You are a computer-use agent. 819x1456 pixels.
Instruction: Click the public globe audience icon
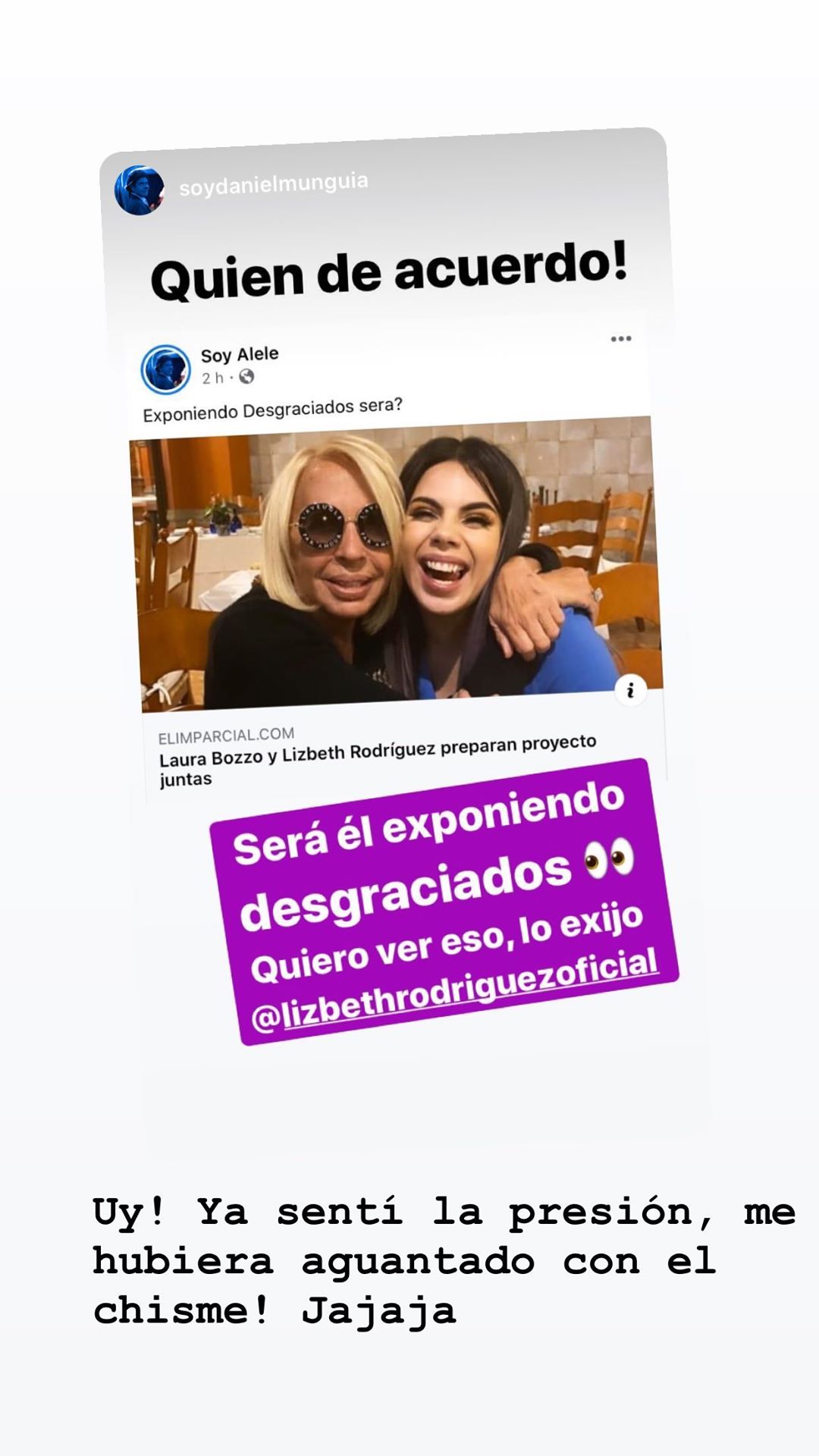(x=246, y=376)
